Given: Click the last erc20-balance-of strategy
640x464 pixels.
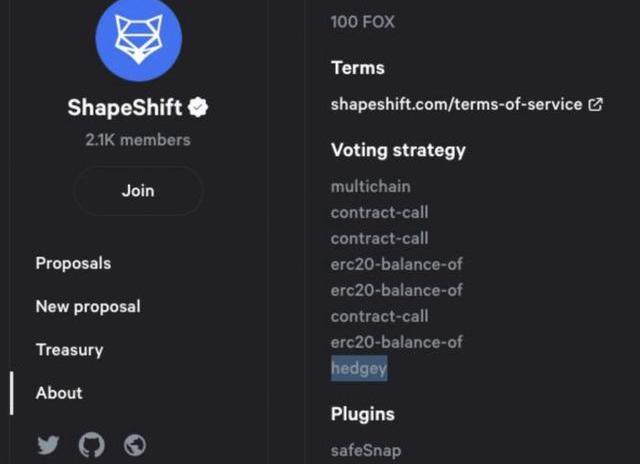Looking at the screenshot, I should 397,342.
